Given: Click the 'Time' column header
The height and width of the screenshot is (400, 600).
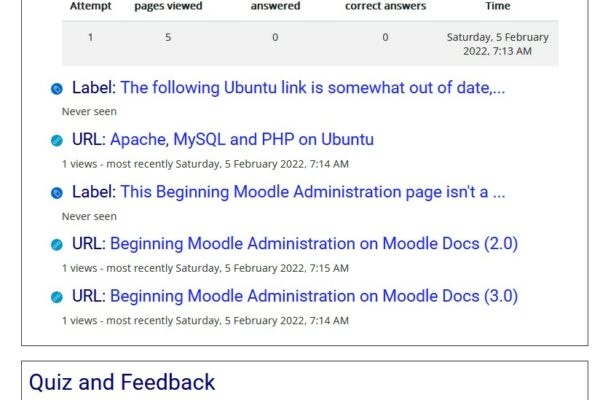Looking at the screenshot, I should tap(497, 6).
